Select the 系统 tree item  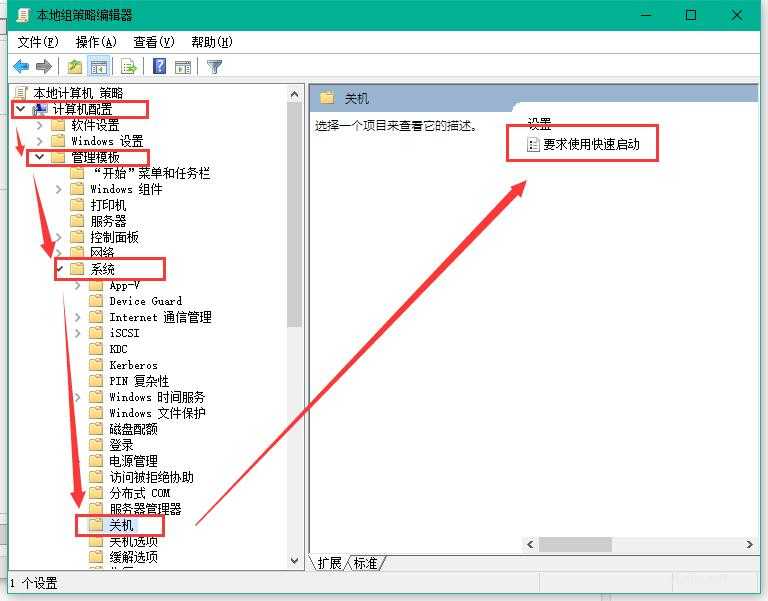tap(102, 269)
